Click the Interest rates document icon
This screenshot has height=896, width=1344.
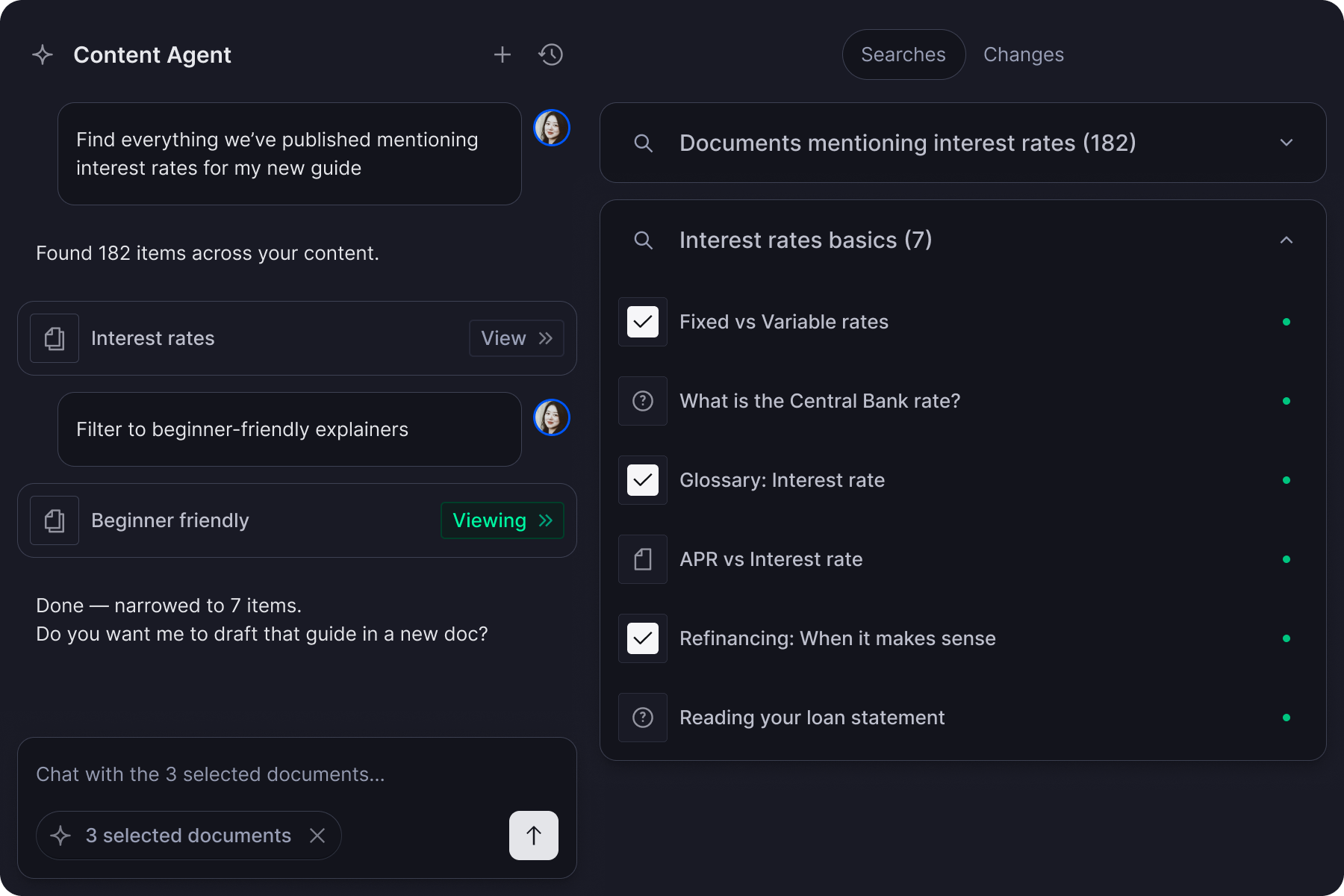click(x=55, y=338)
